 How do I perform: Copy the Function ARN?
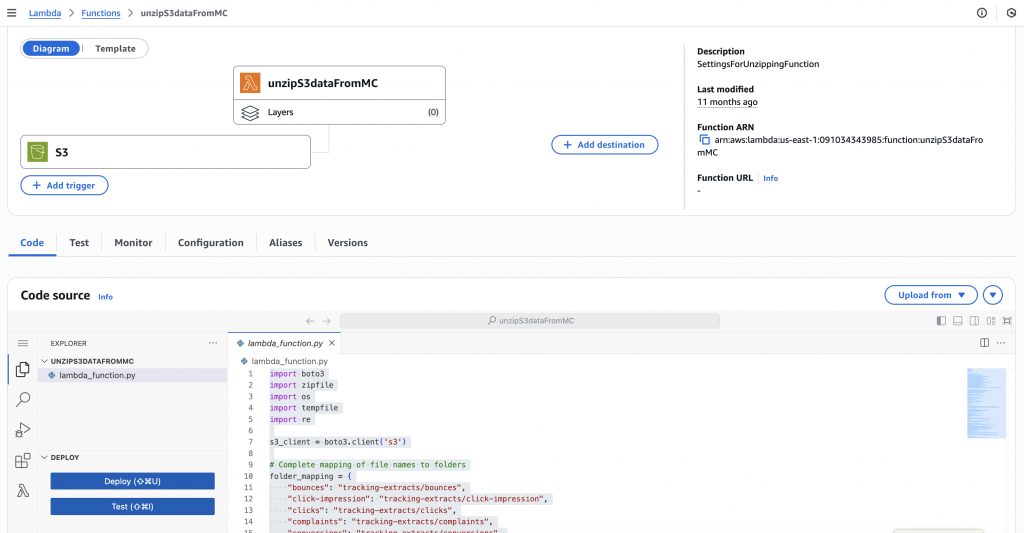click(x=704, y=140)
